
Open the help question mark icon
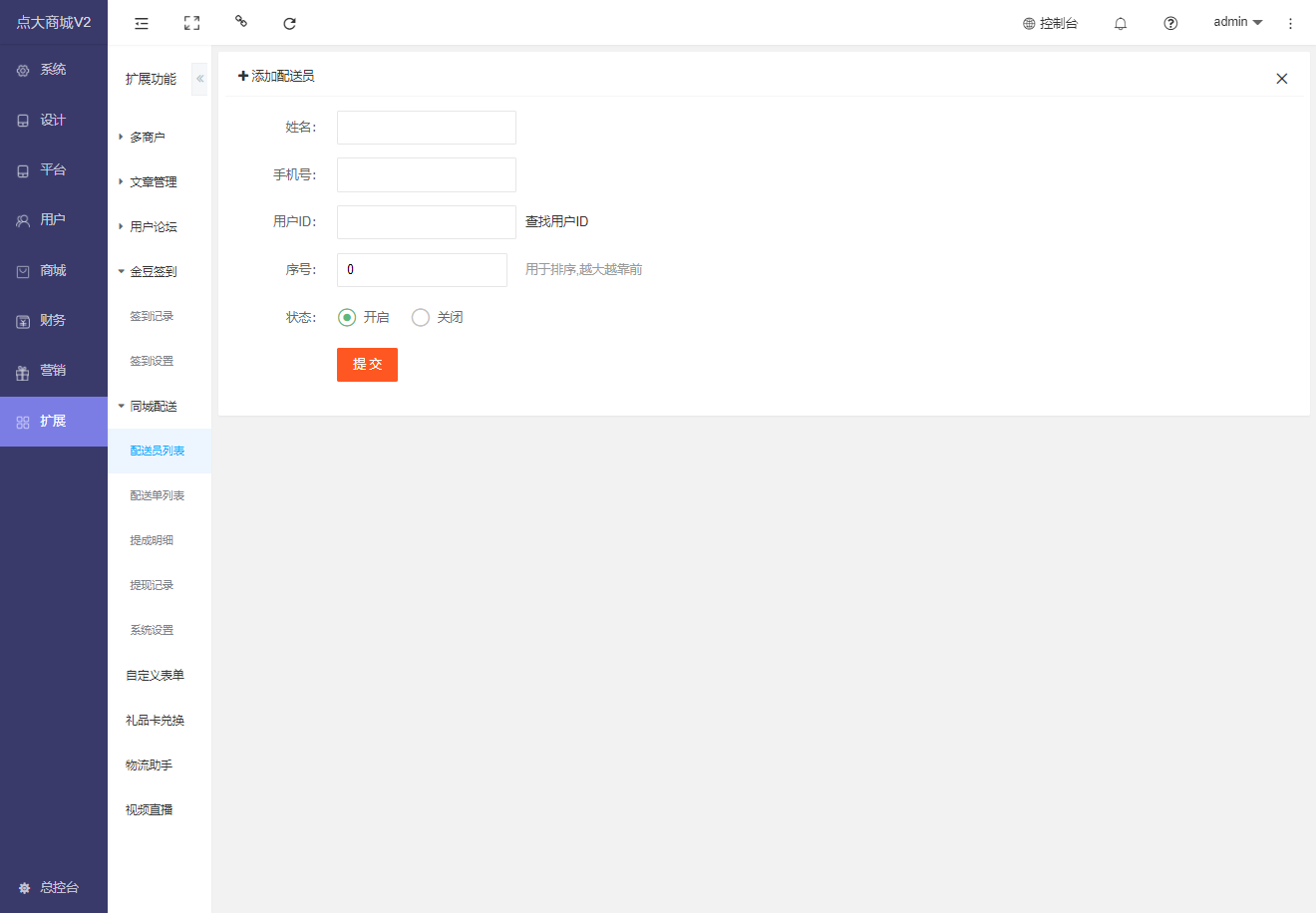tap(1170, 23)
